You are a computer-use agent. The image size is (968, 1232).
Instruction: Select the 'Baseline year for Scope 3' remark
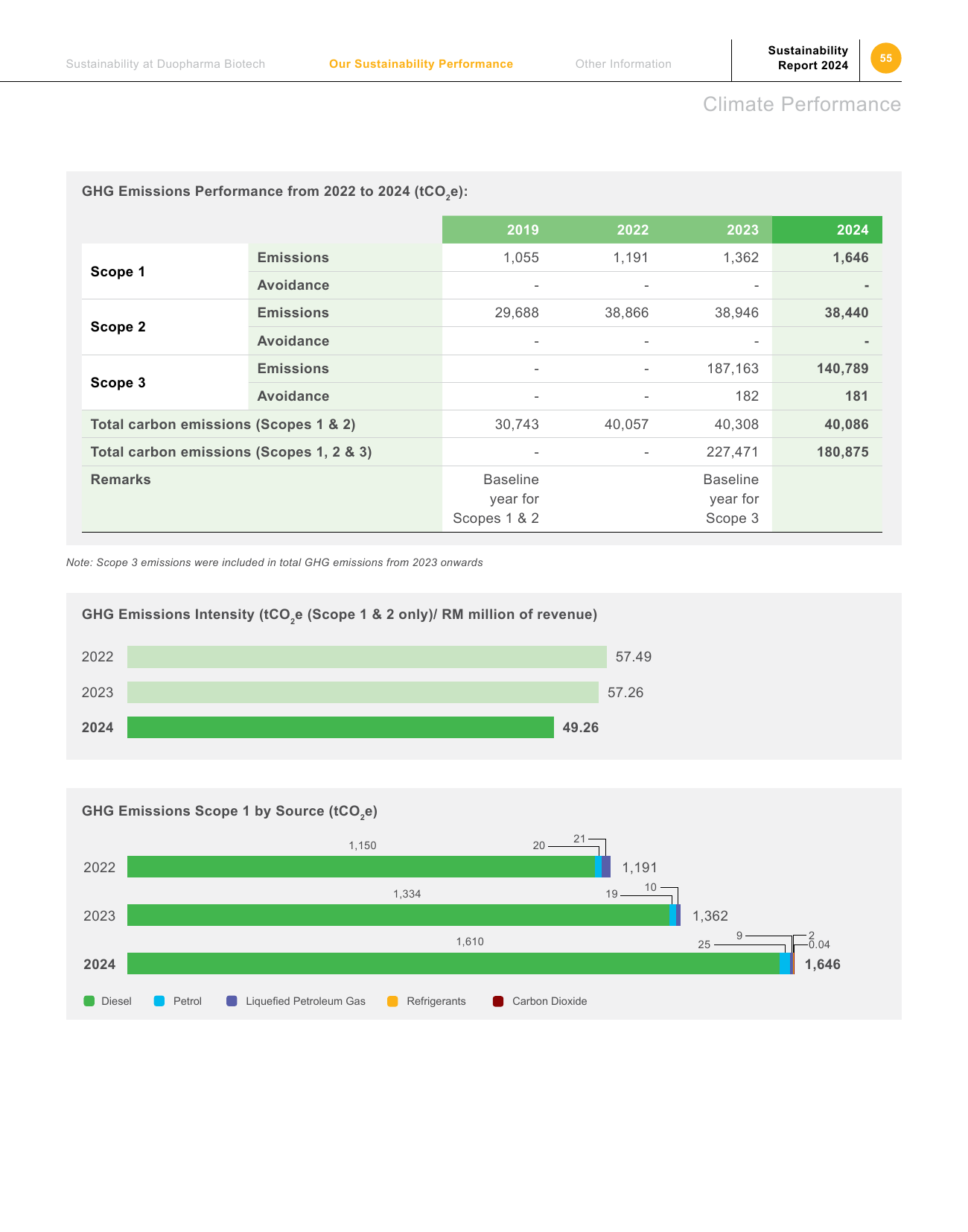click(731, 499)
